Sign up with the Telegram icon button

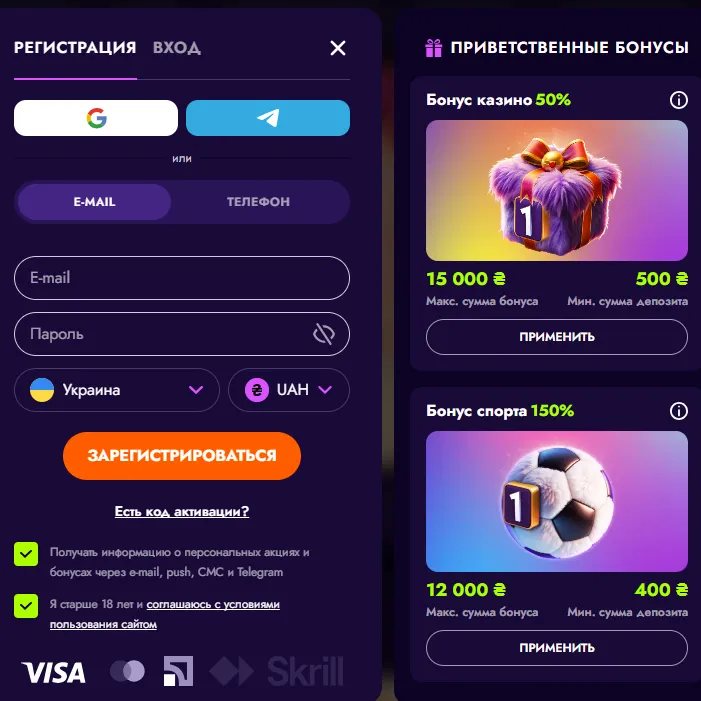268,118
